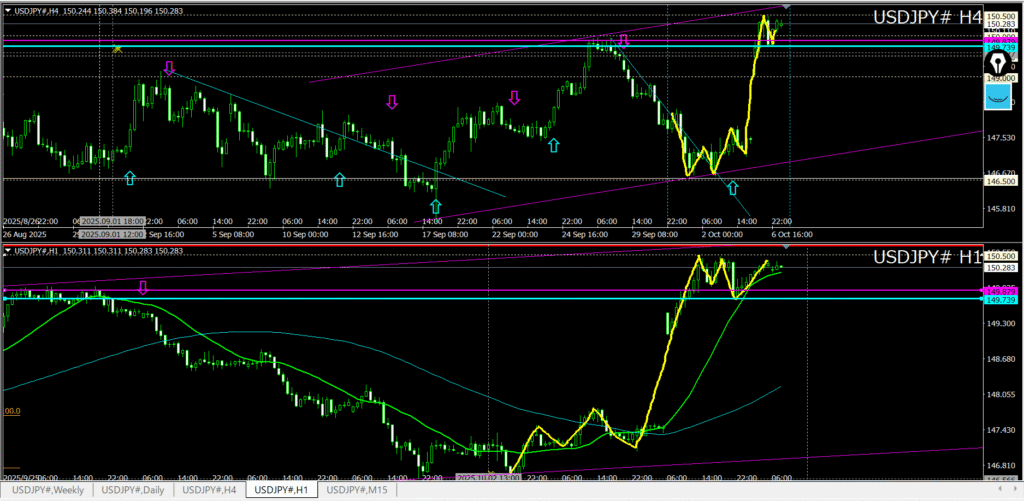Click the cyan up arrow below 17 Sep low
Image resolution: width=1024 pixels, height=501 pixels.
[x=435, y=206]
